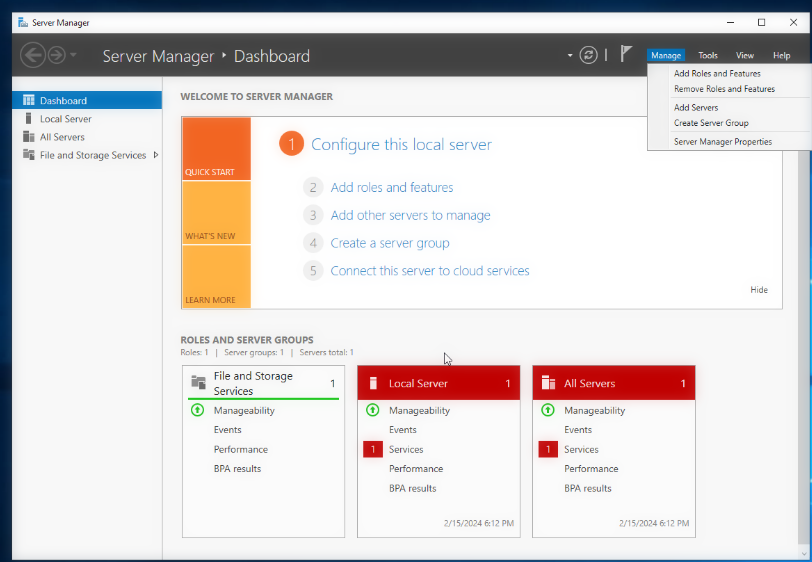Select Local Server in navigation pane
This screenshot has height=562, width=812.
point(87,119)
